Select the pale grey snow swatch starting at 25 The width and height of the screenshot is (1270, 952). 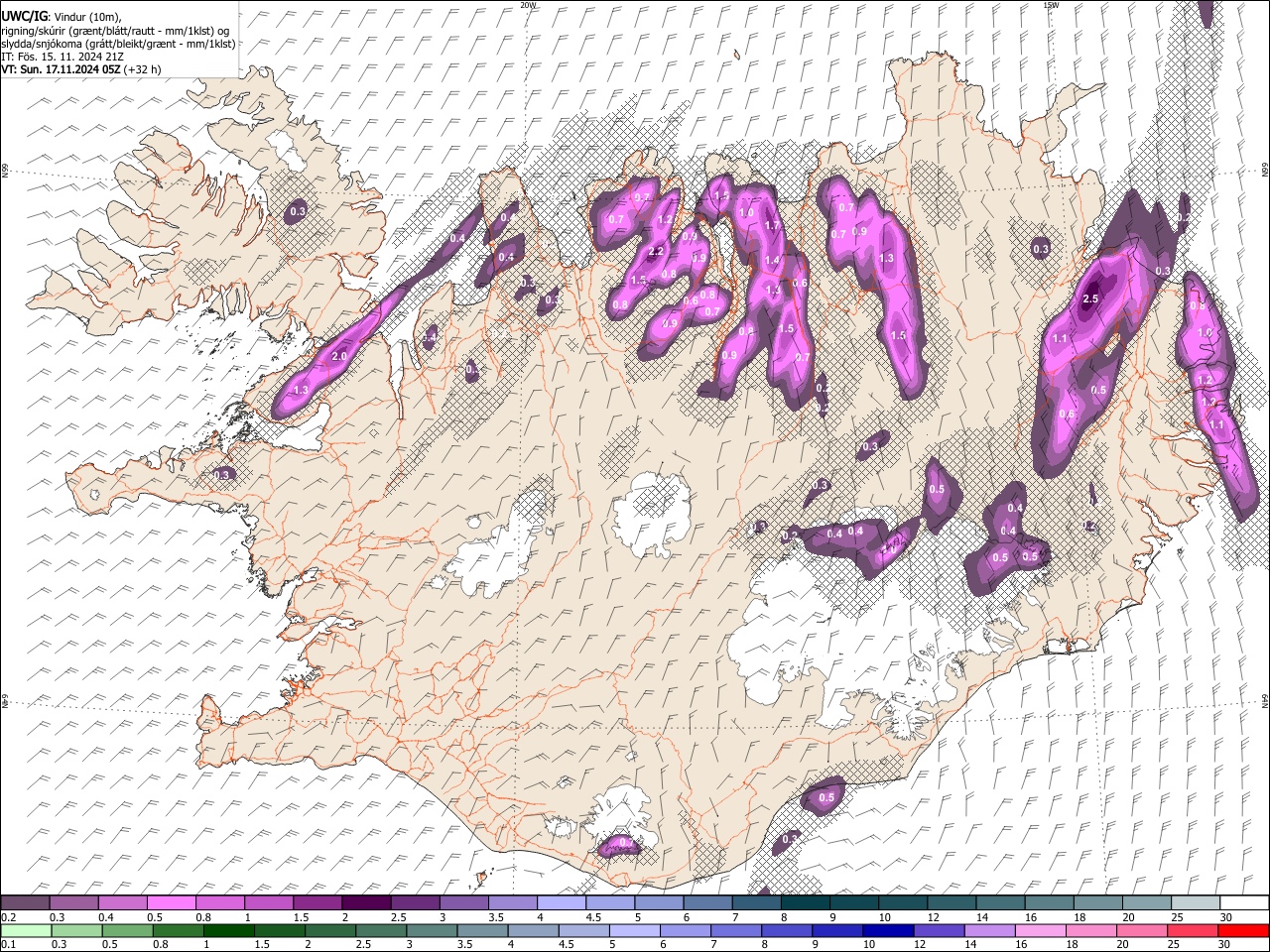tap(1195, 902)
